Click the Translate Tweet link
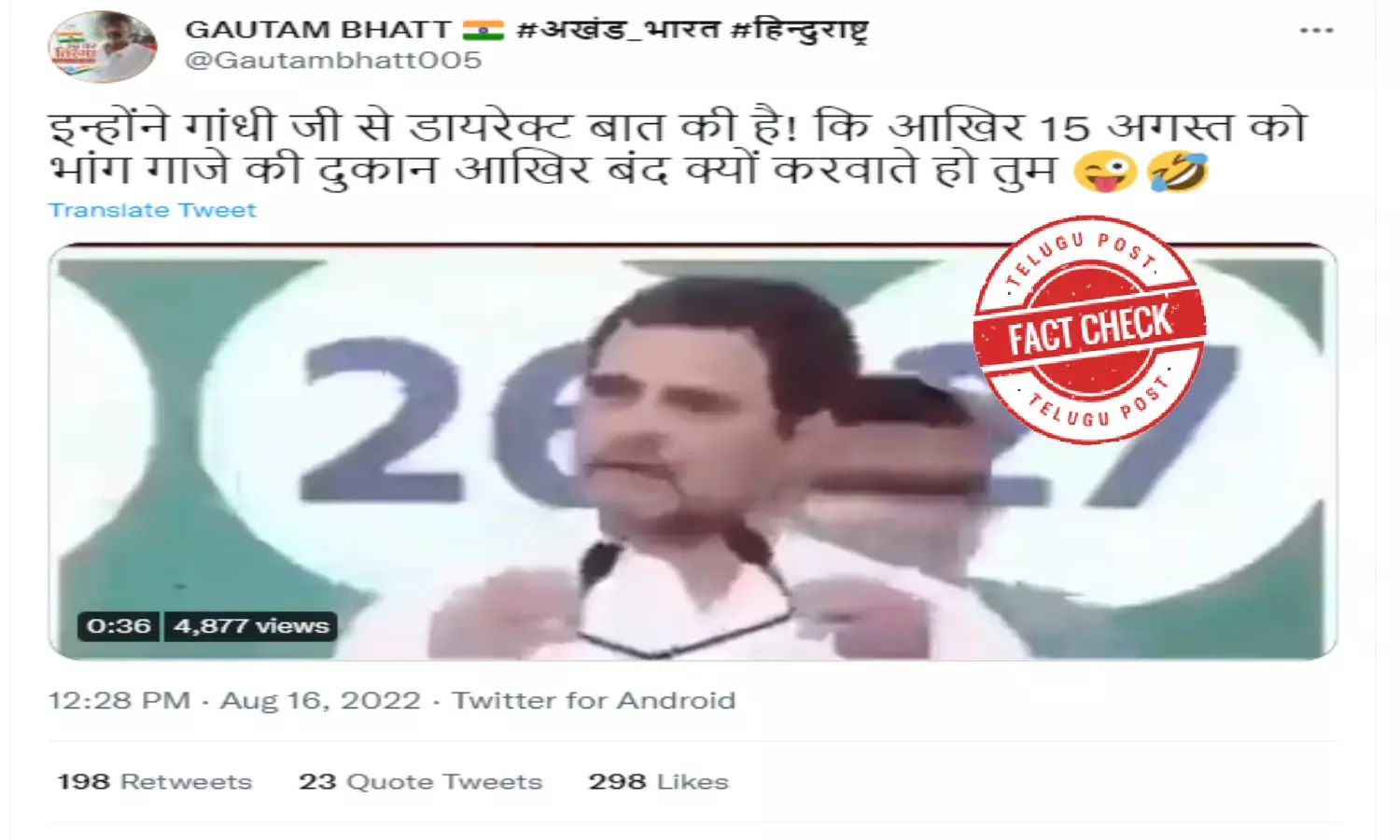 [152, 210]
